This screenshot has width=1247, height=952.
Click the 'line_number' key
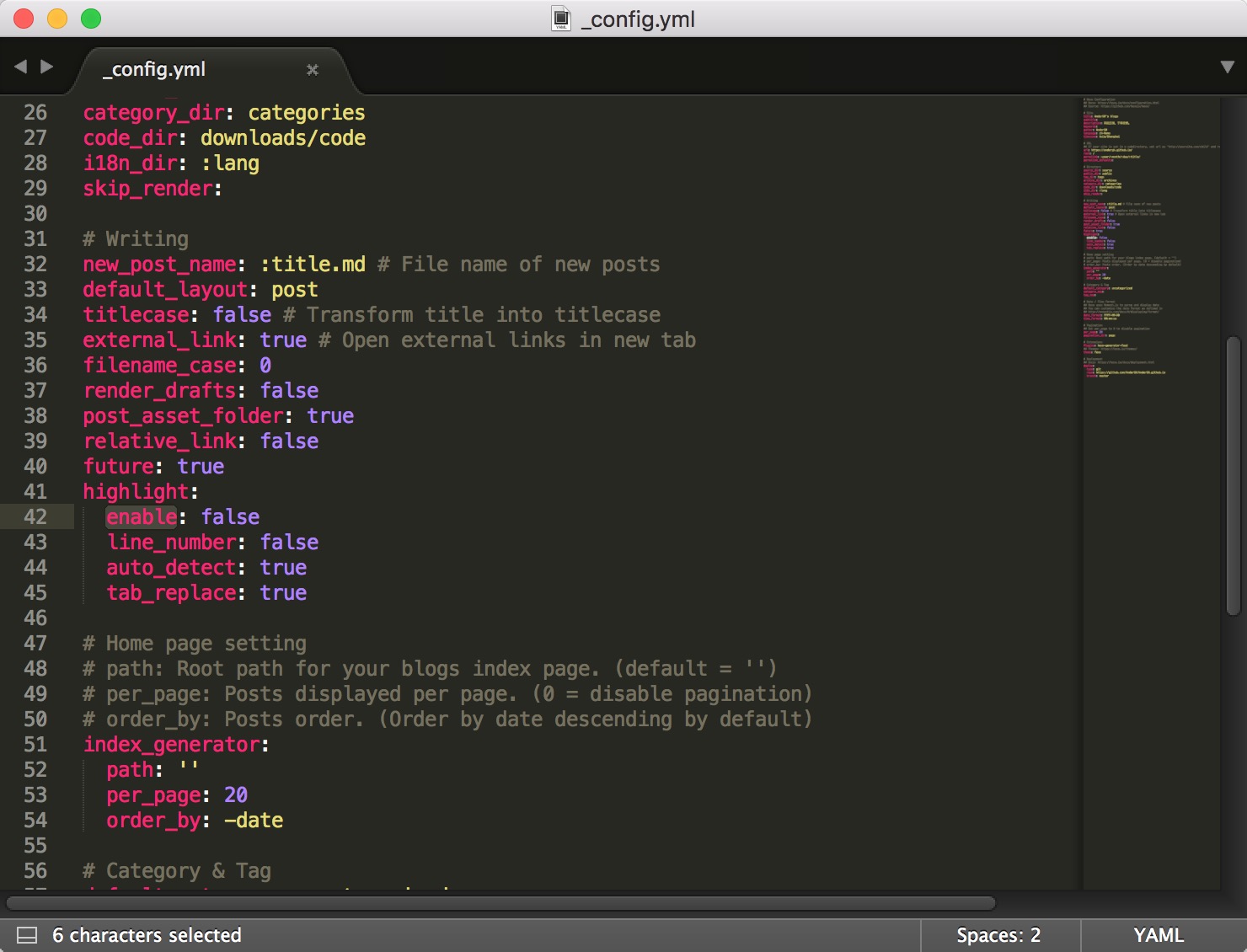171,542
